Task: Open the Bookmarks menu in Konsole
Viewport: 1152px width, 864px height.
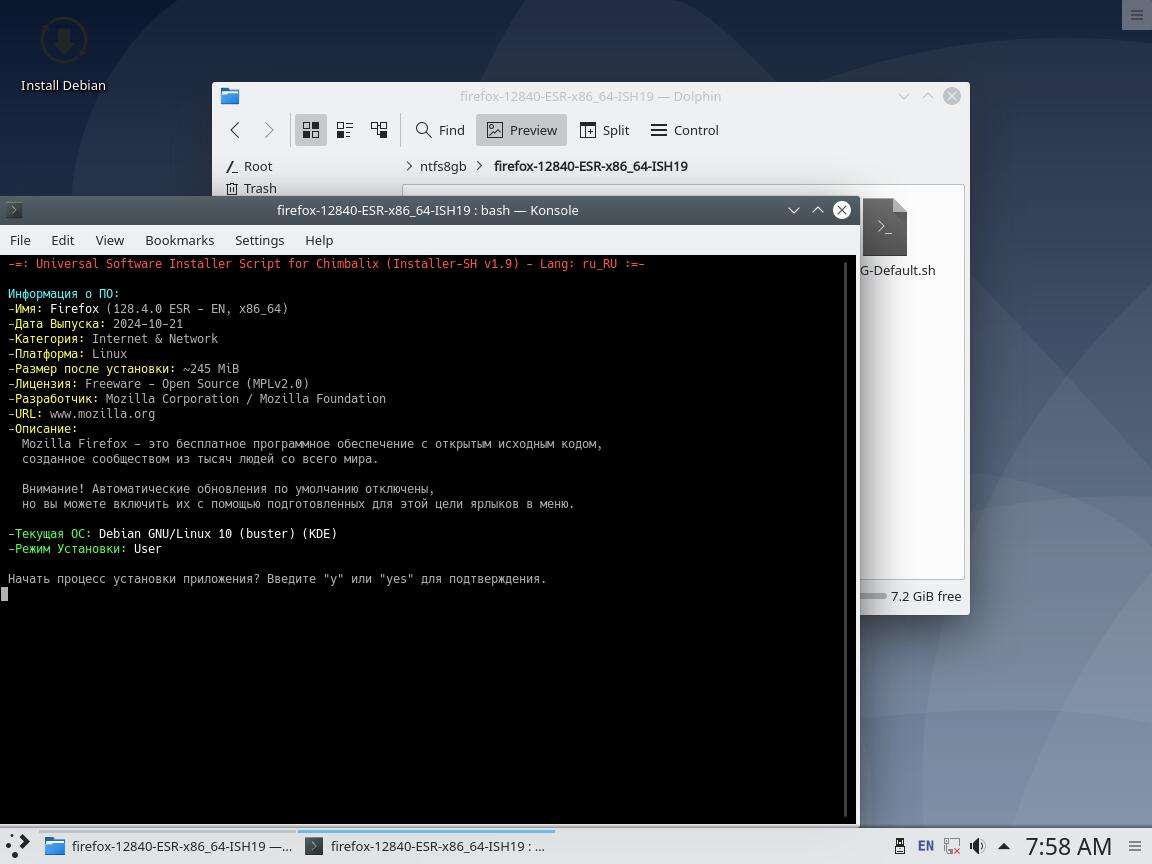Action: click(179, 240)
